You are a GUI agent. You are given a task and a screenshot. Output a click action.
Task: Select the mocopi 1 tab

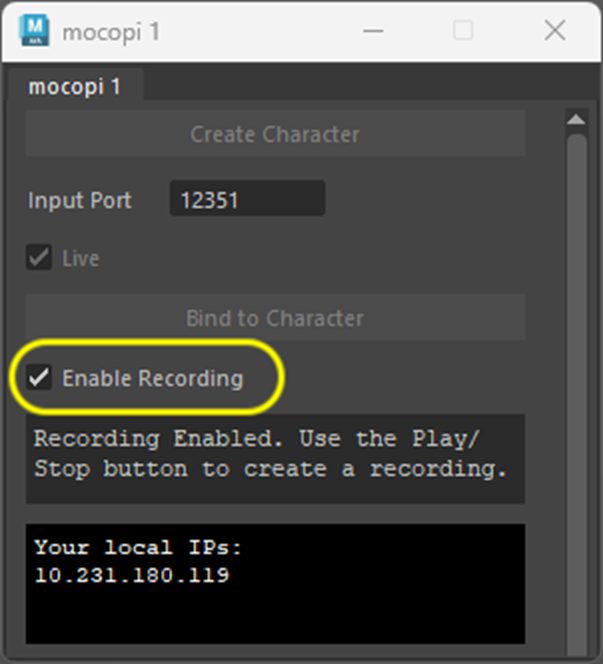click(75, 86)
